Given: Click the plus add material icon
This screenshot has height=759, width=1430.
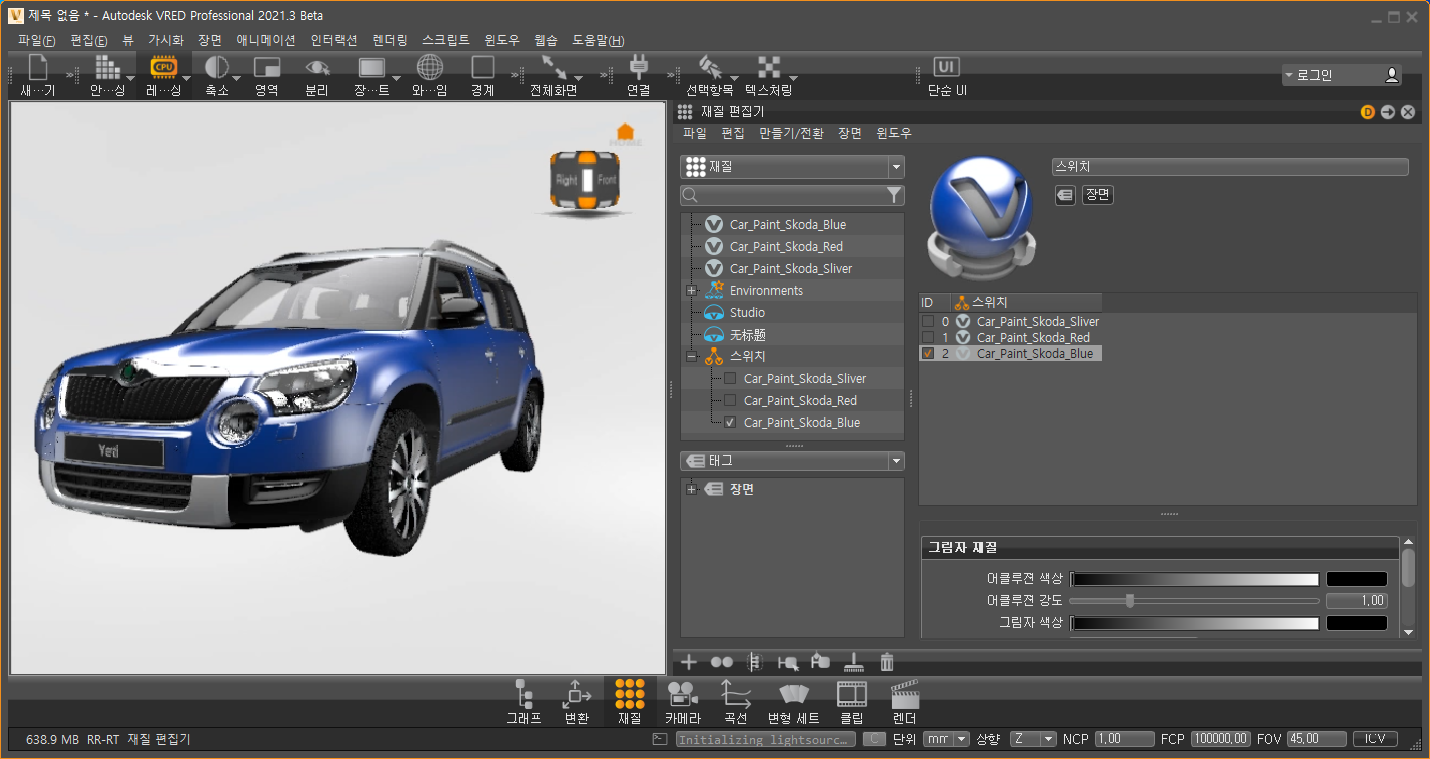Looking at the screenshot, I should click(x=689, y=662).
